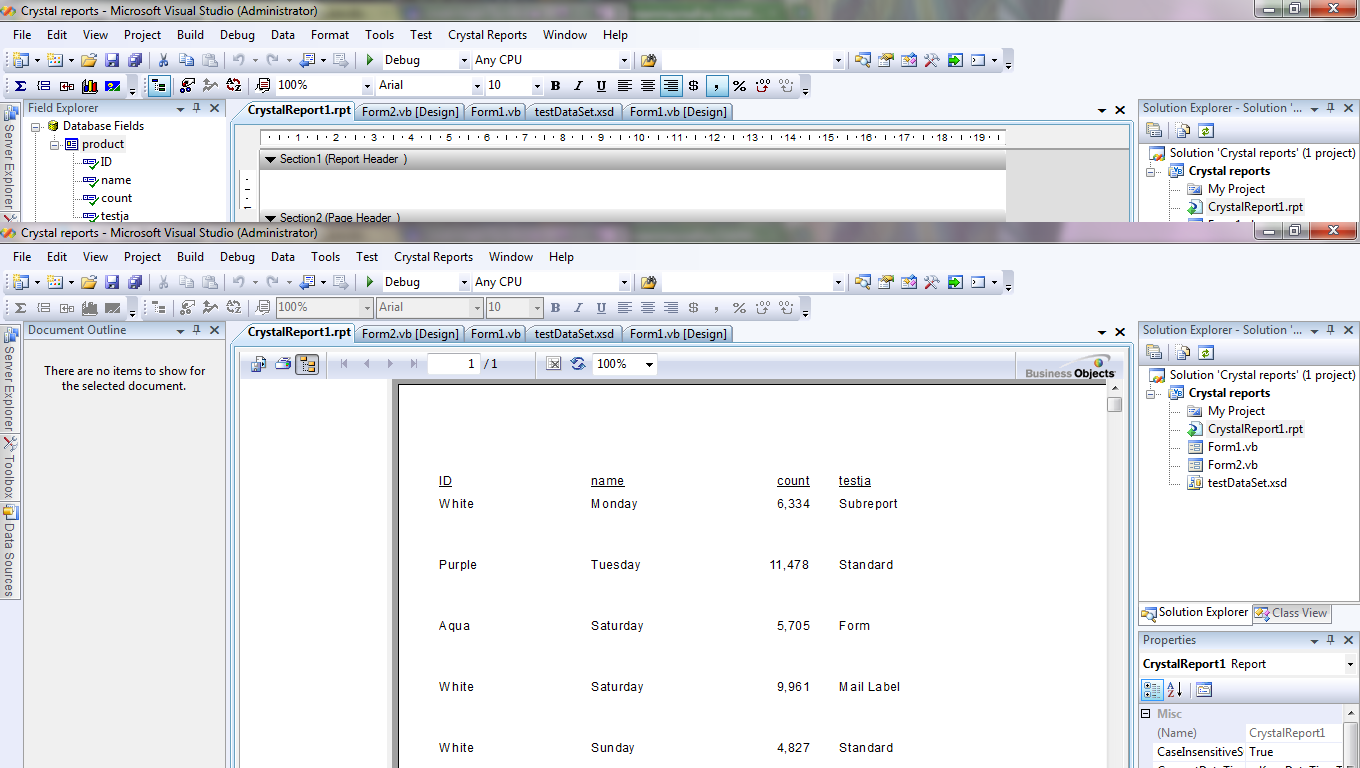Select Form1.vb in lower Solution Explorer

click(x=1232, y=447)
